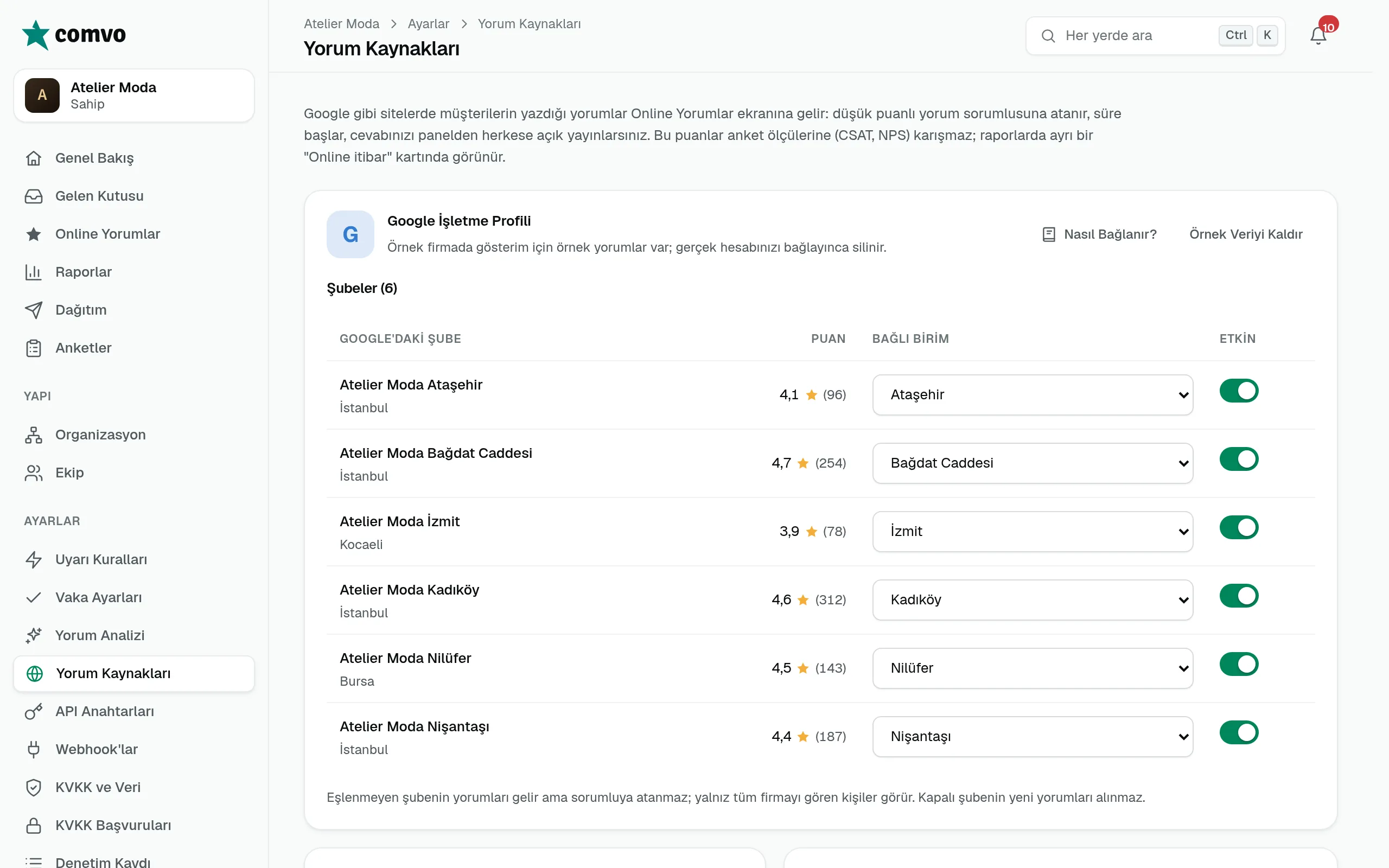Screen dimensions: 1389x868
Task: Click the API Anahtarları key icon
Action: click(33, 711)
